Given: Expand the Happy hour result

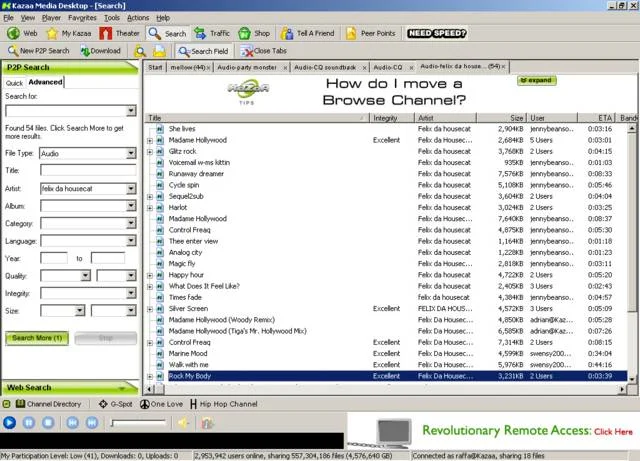Looking at the screenshot, I should (x=150, y=276).
